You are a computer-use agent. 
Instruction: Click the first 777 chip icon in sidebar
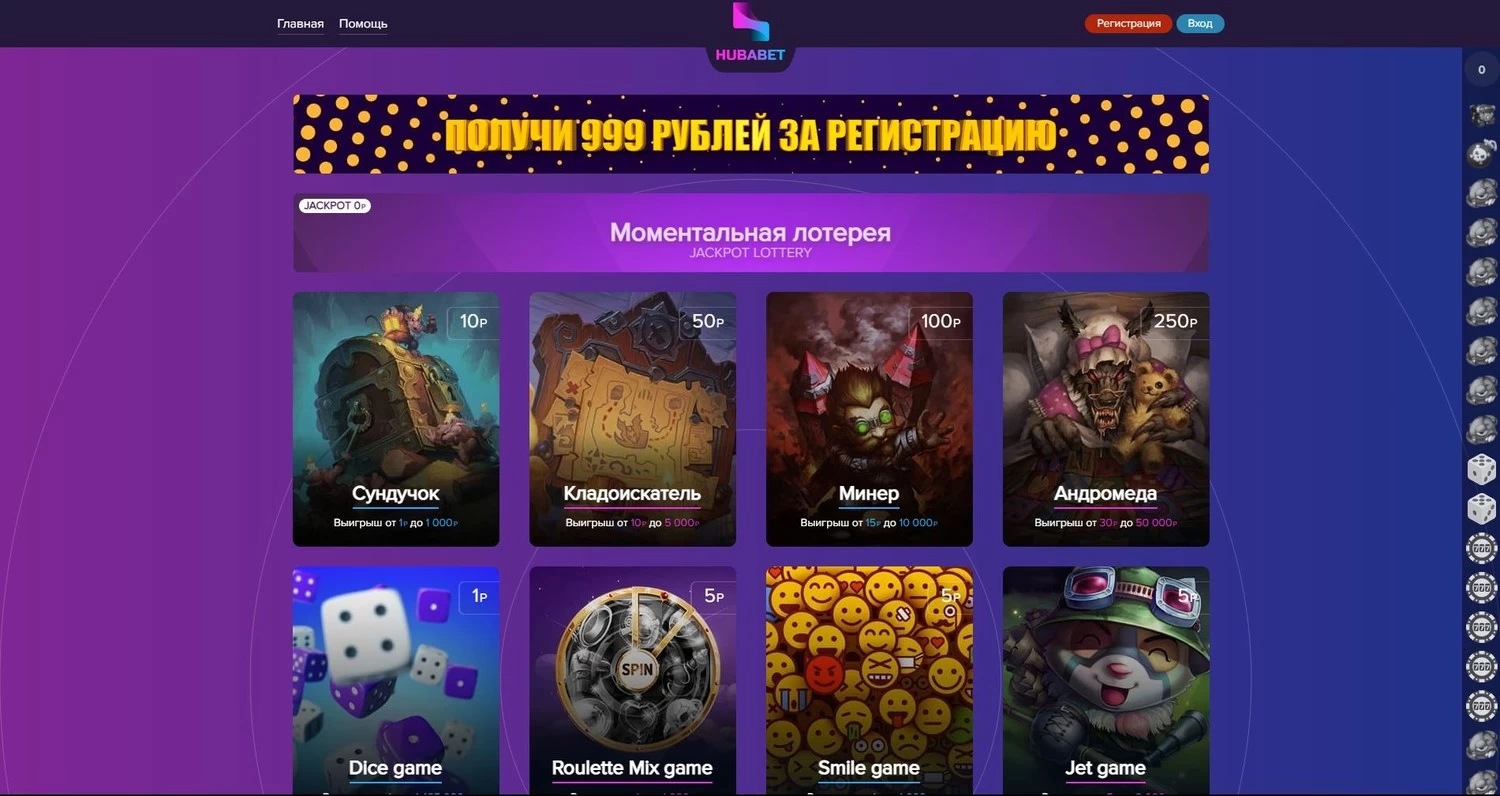pyautogui.click(x=1481, y=549)
